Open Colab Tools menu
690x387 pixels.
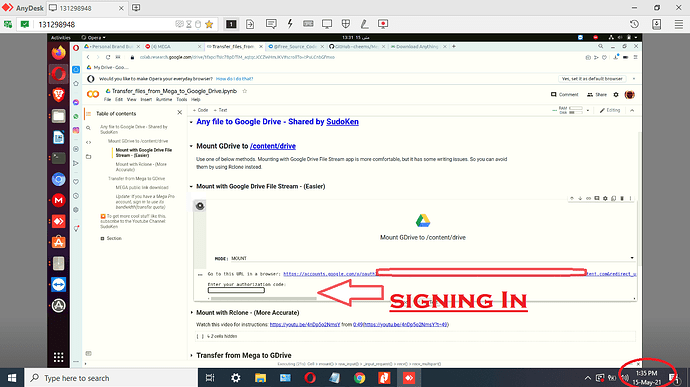point(182,100)
